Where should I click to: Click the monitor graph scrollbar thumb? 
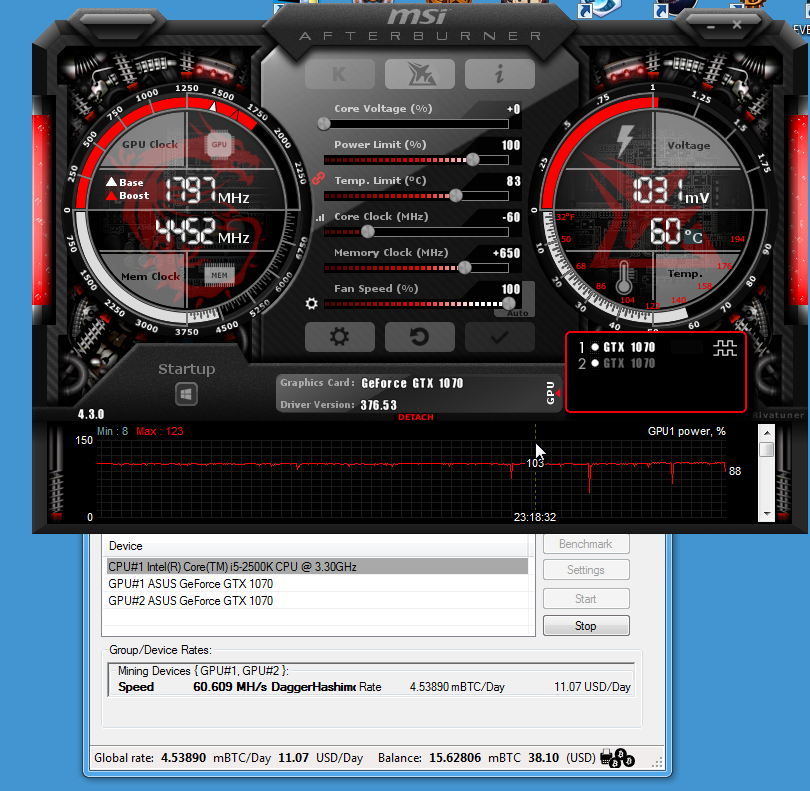click(x=767, y=449)
